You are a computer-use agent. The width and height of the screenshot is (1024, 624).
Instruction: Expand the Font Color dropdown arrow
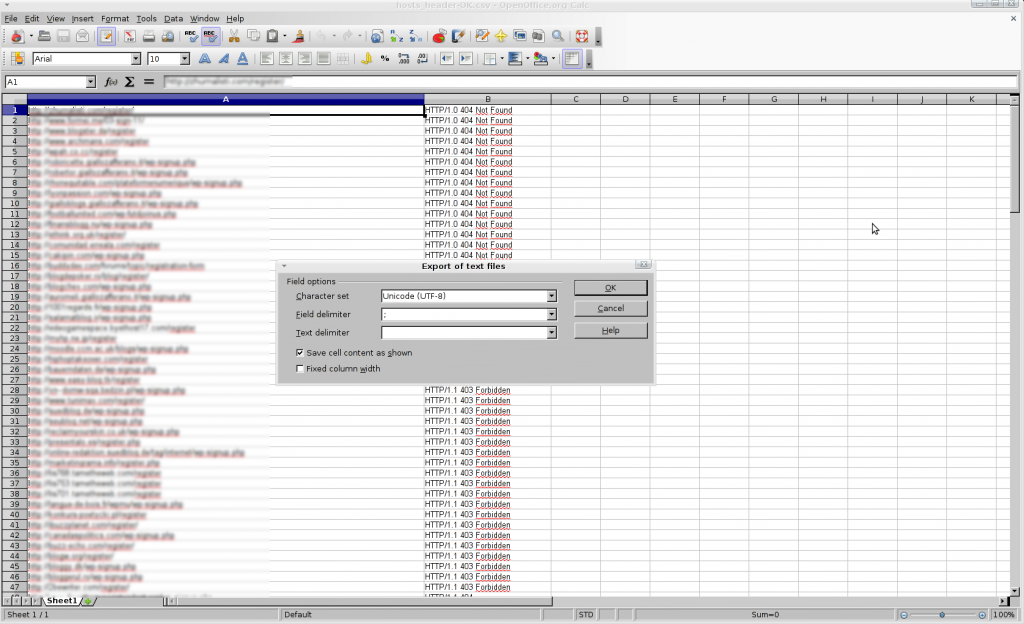(x=553, y=59)
